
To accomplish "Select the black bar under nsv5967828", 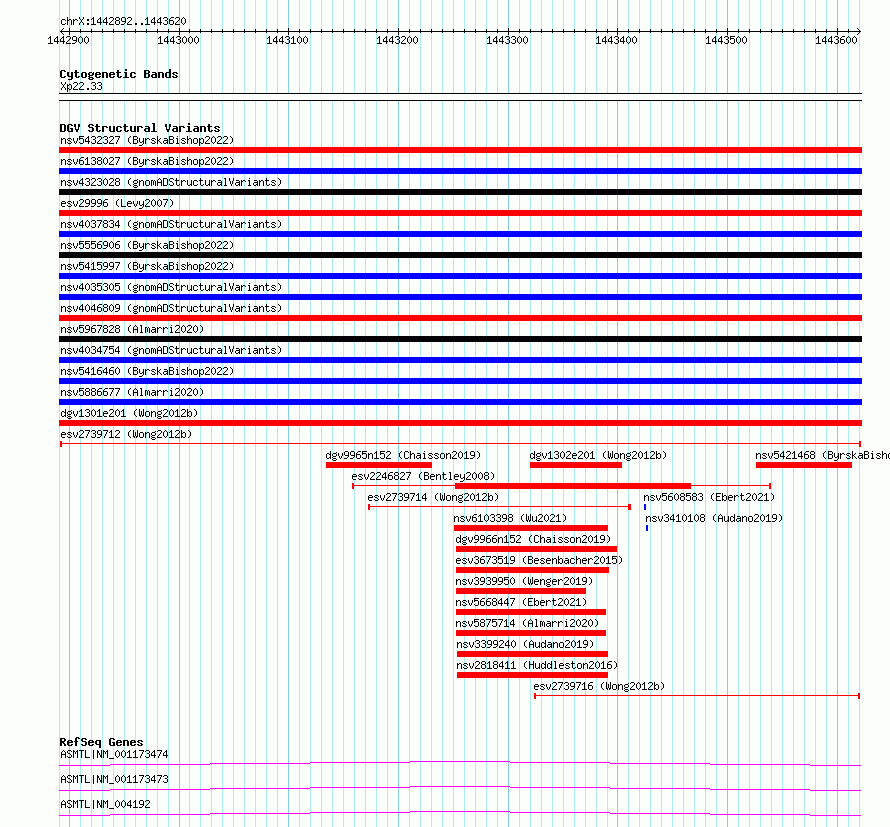I will pos(460,339).
